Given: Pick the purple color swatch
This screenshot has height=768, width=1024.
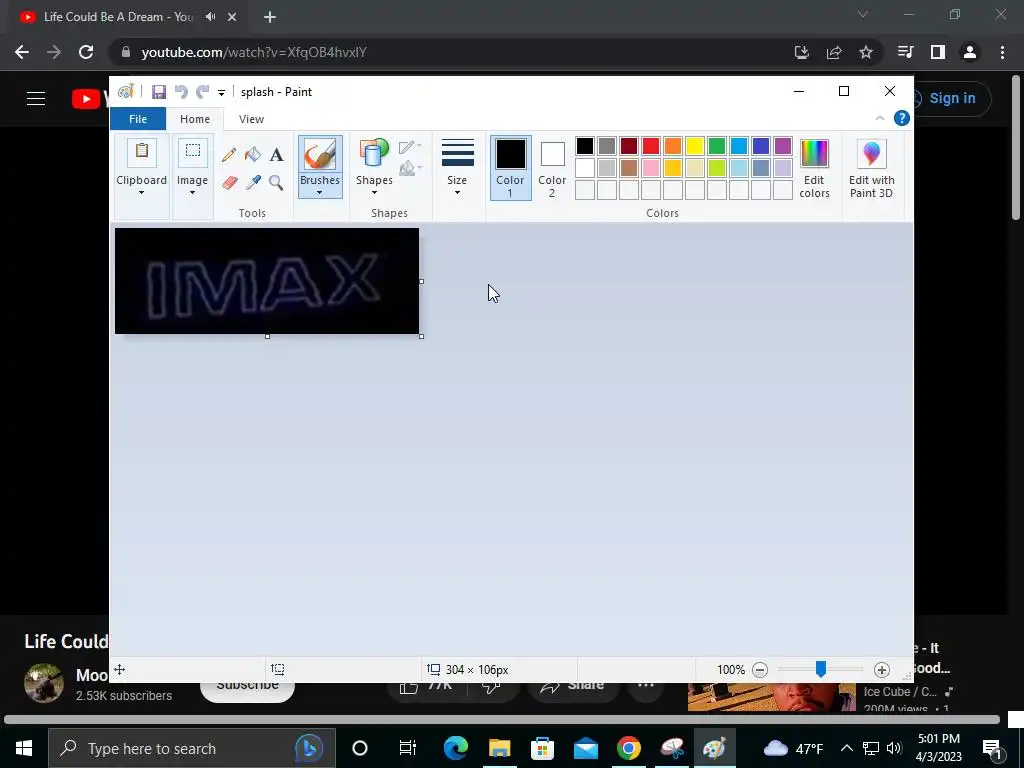Looking at the screenshot, I should click(782, 146).
